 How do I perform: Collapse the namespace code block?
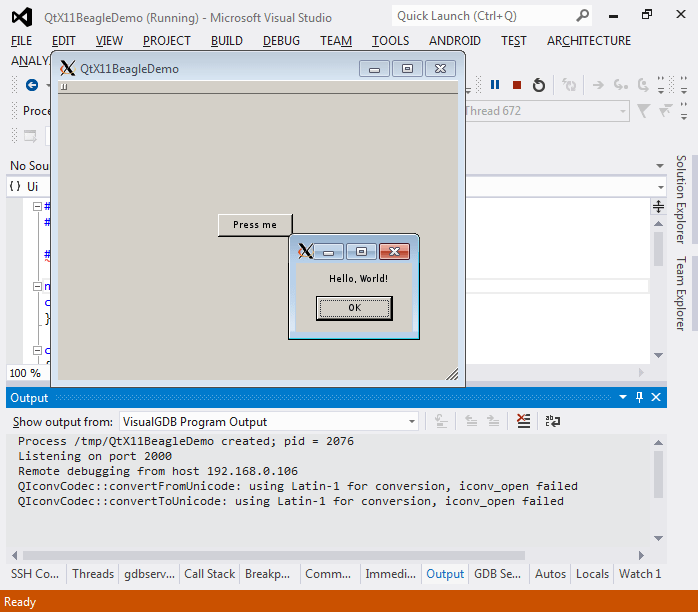tap(37, 286)
